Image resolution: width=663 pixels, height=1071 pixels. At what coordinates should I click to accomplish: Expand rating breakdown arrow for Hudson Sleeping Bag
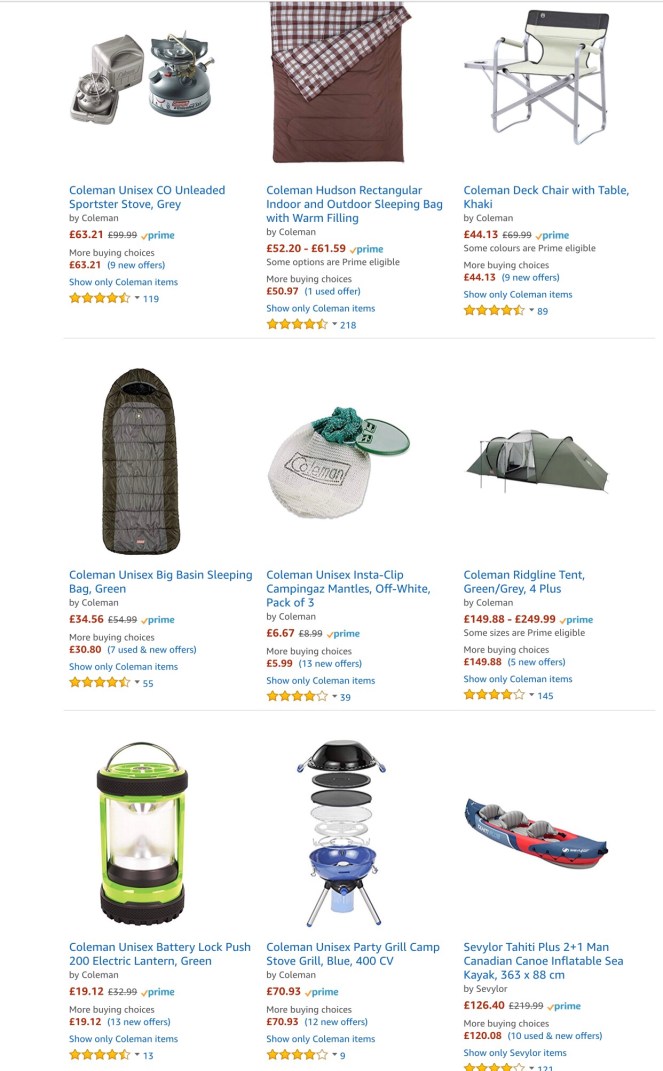coord(335,325)
